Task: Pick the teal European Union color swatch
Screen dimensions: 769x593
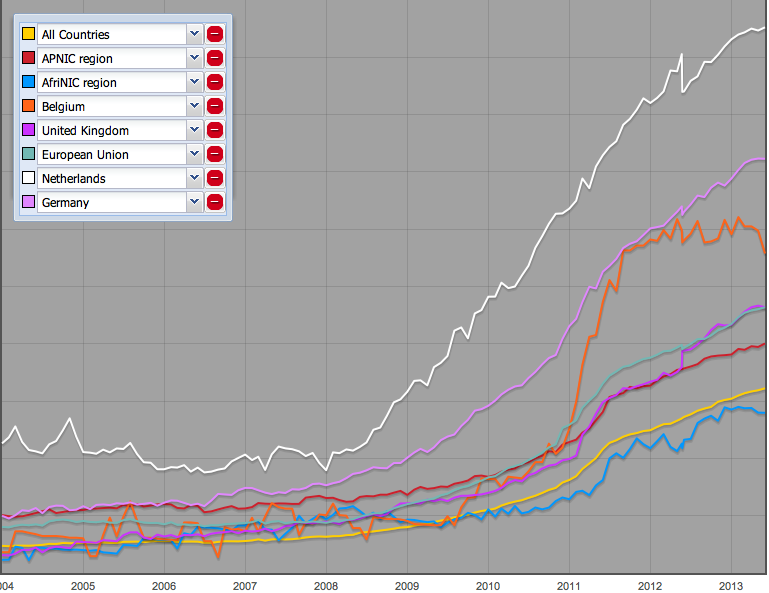Action: point(28,154)
